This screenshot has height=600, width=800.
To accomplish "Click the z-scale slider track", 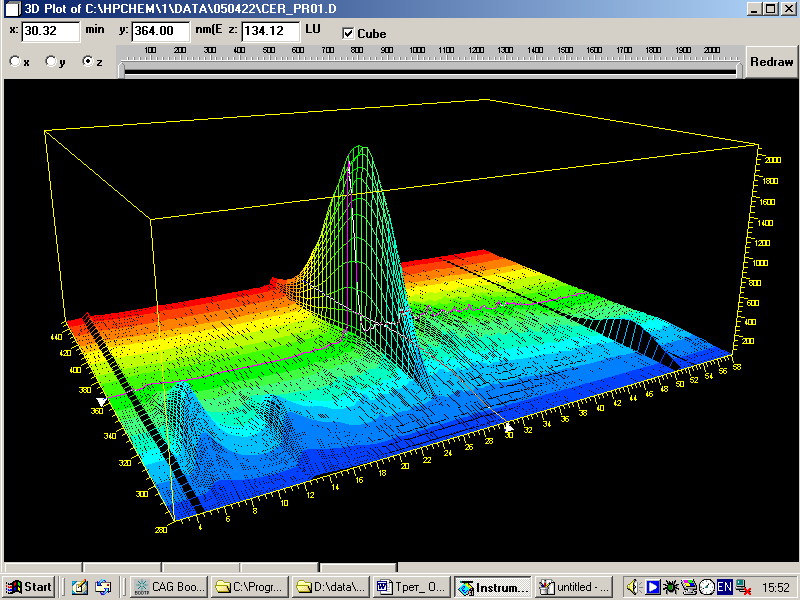I will point(430,70).
